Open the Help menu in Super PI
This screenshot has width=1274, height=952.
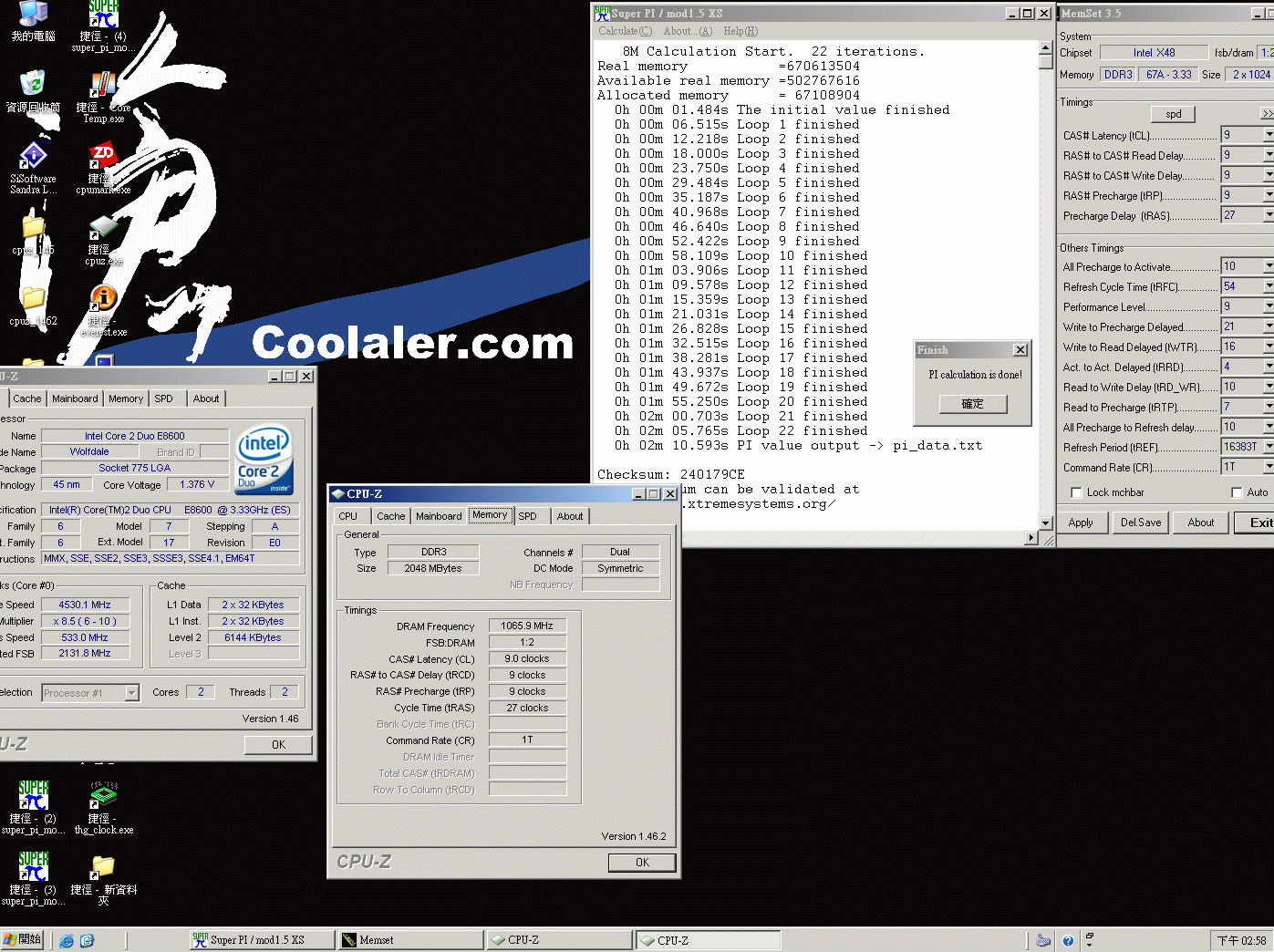point(741,31)
